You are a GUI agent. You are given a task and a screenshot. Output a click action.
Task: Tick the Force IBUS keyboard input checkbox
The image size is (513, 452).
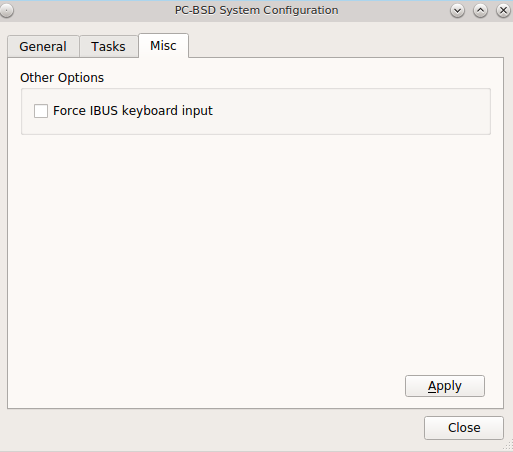pyautogui.click(x=41, y=111)
